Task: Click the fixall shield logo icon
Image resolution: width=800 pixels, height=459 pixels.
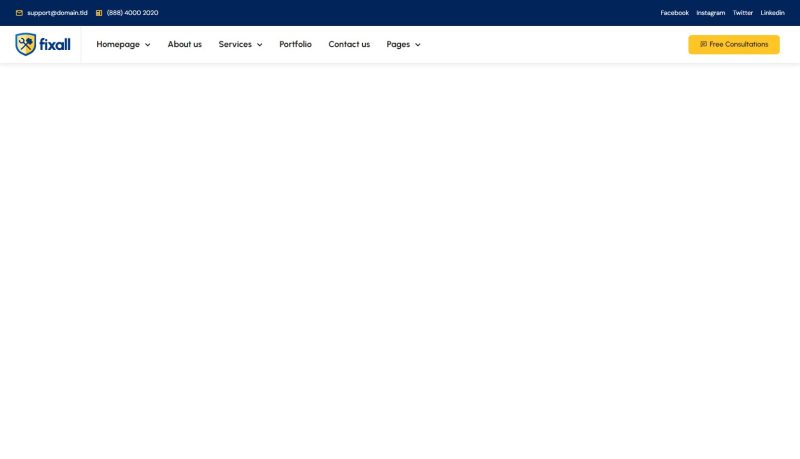Action: (26, 44)
